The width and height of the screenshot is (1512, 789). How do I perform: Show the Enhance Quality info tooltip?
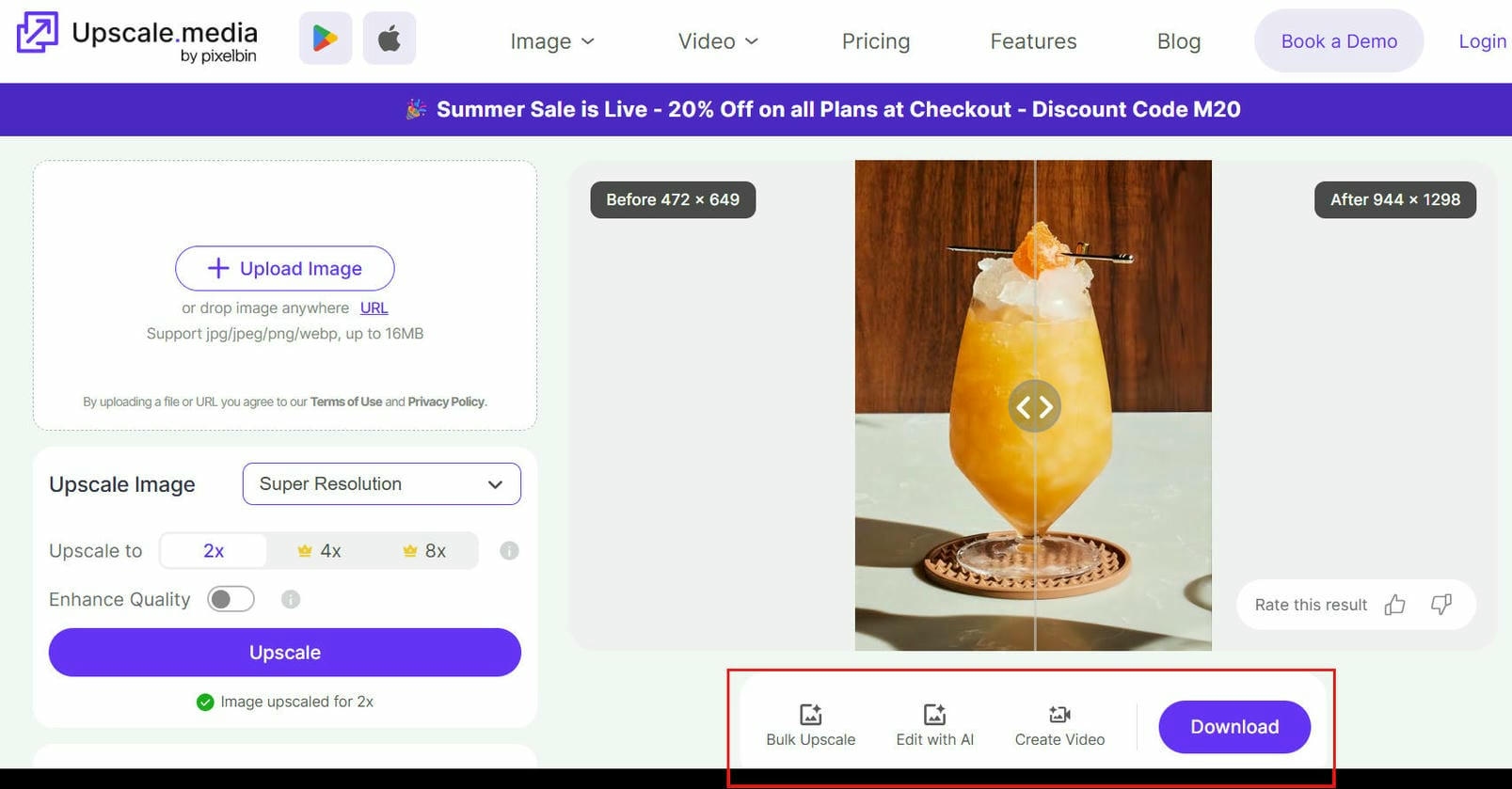[291, 599]
